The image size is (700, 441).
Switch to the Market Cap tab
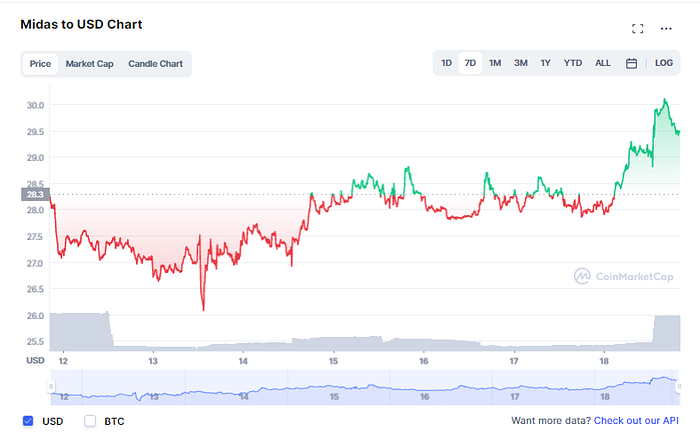tap(89, 64)
